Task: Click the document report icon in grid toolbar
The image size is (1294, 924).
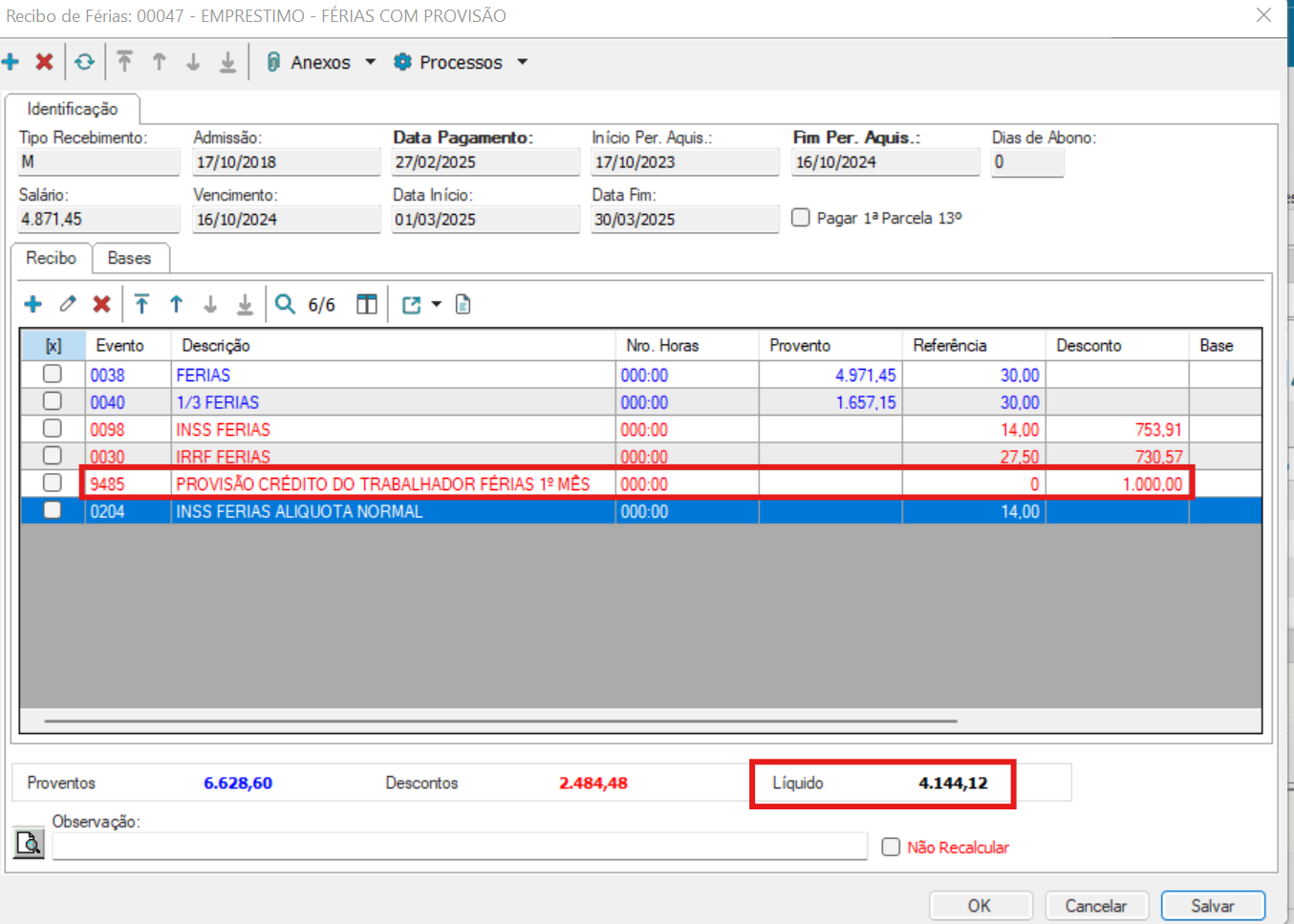Action: click(x=464, y=305)
